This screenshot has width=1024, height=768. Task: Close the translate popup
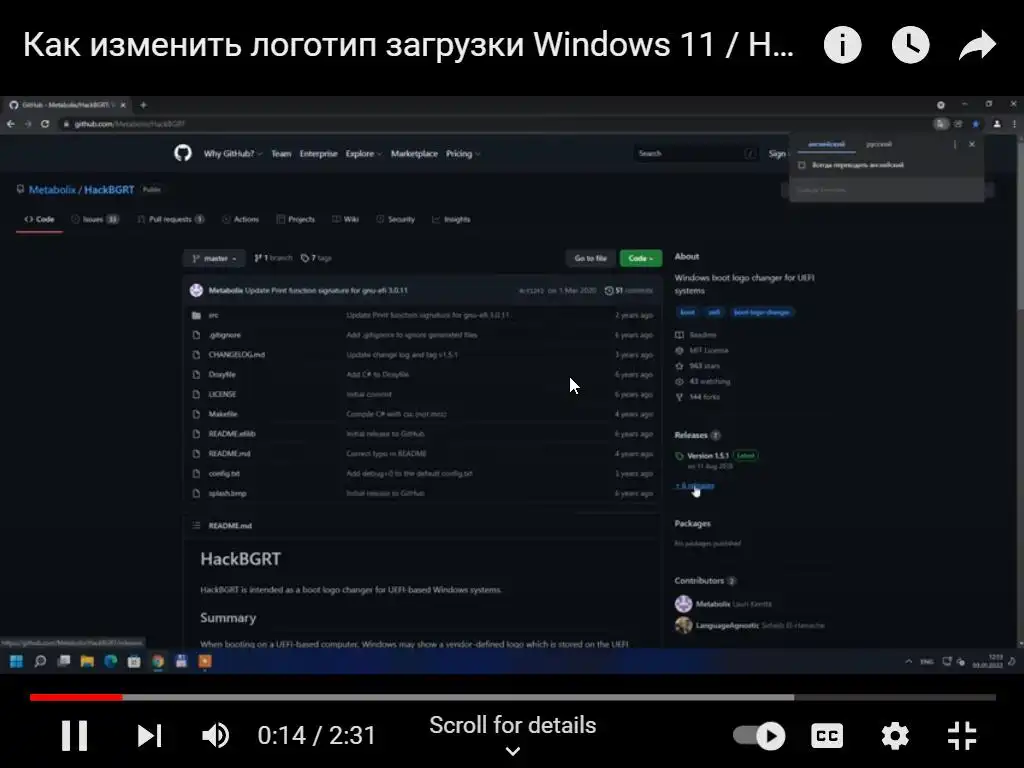coord(972,144)
